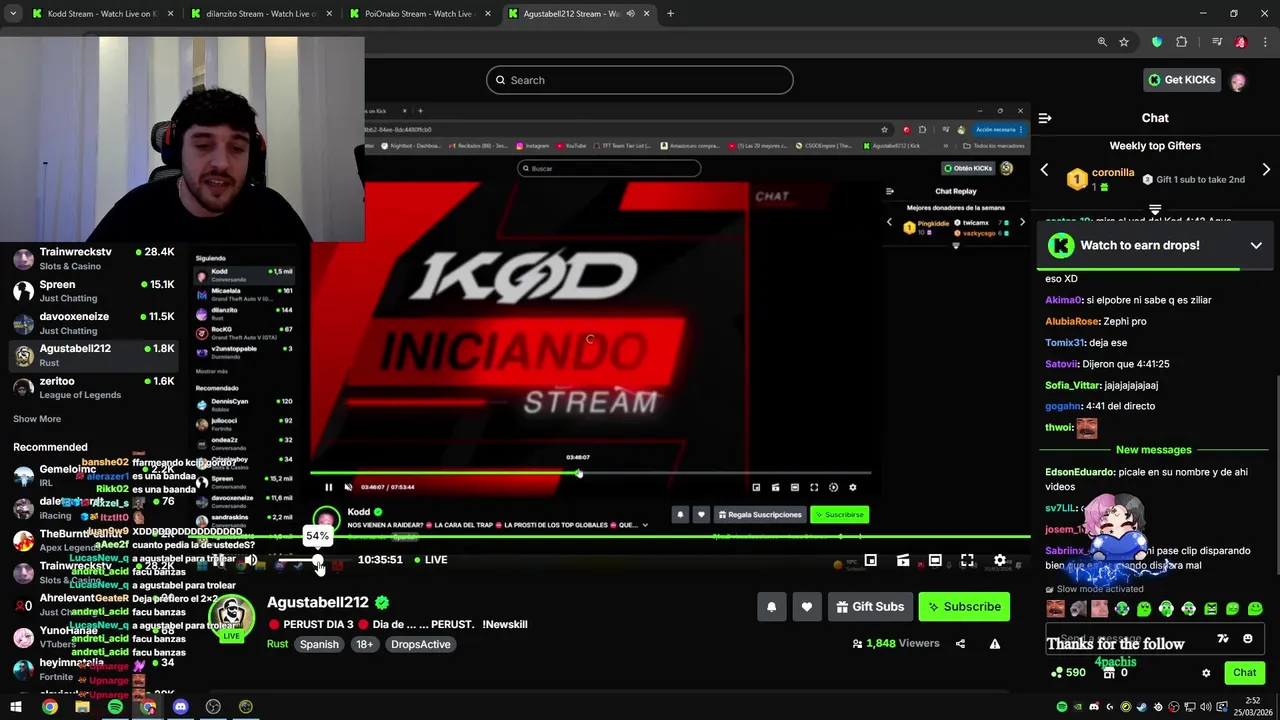The width and height of the screenshot is (1280, 720).
Task: Click the Get KICKs button
Action: [x=1182, y=80]
